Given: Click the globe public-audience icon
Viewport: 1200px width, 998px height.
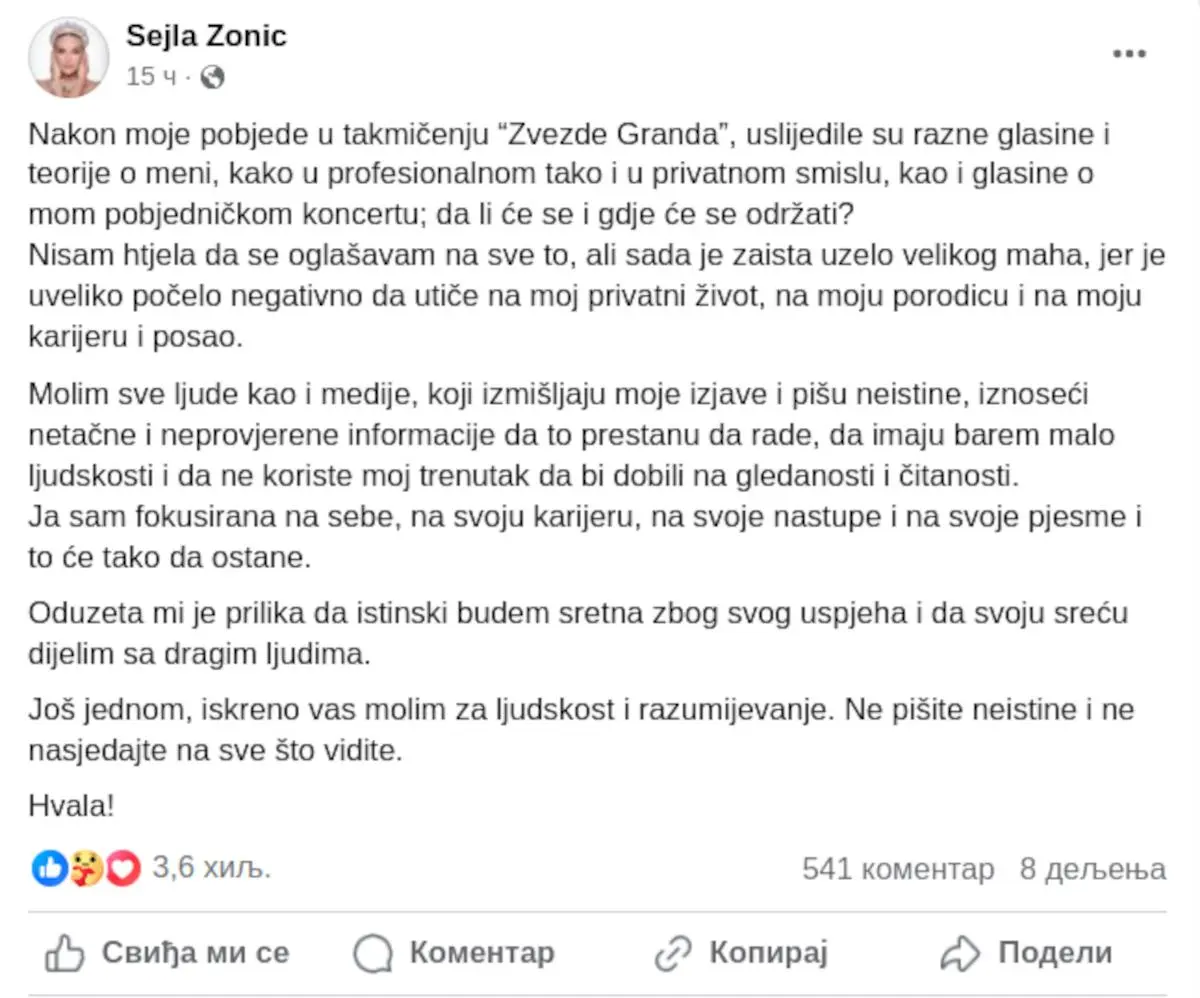Looking at the screenshot, I should tap(212, 77).
